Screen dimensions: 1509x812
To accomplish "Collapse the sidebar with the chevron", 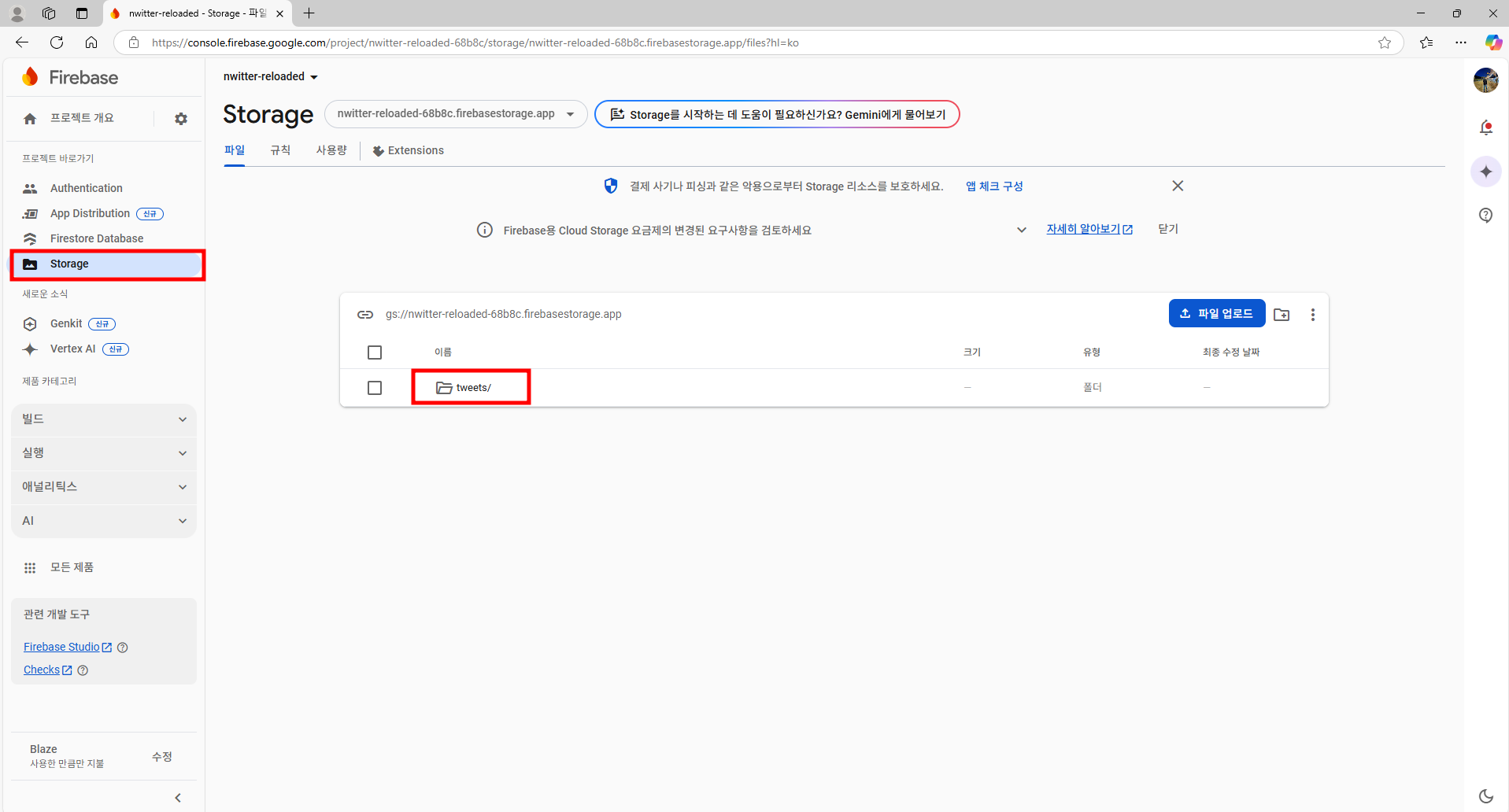I will tap(178, 798).
